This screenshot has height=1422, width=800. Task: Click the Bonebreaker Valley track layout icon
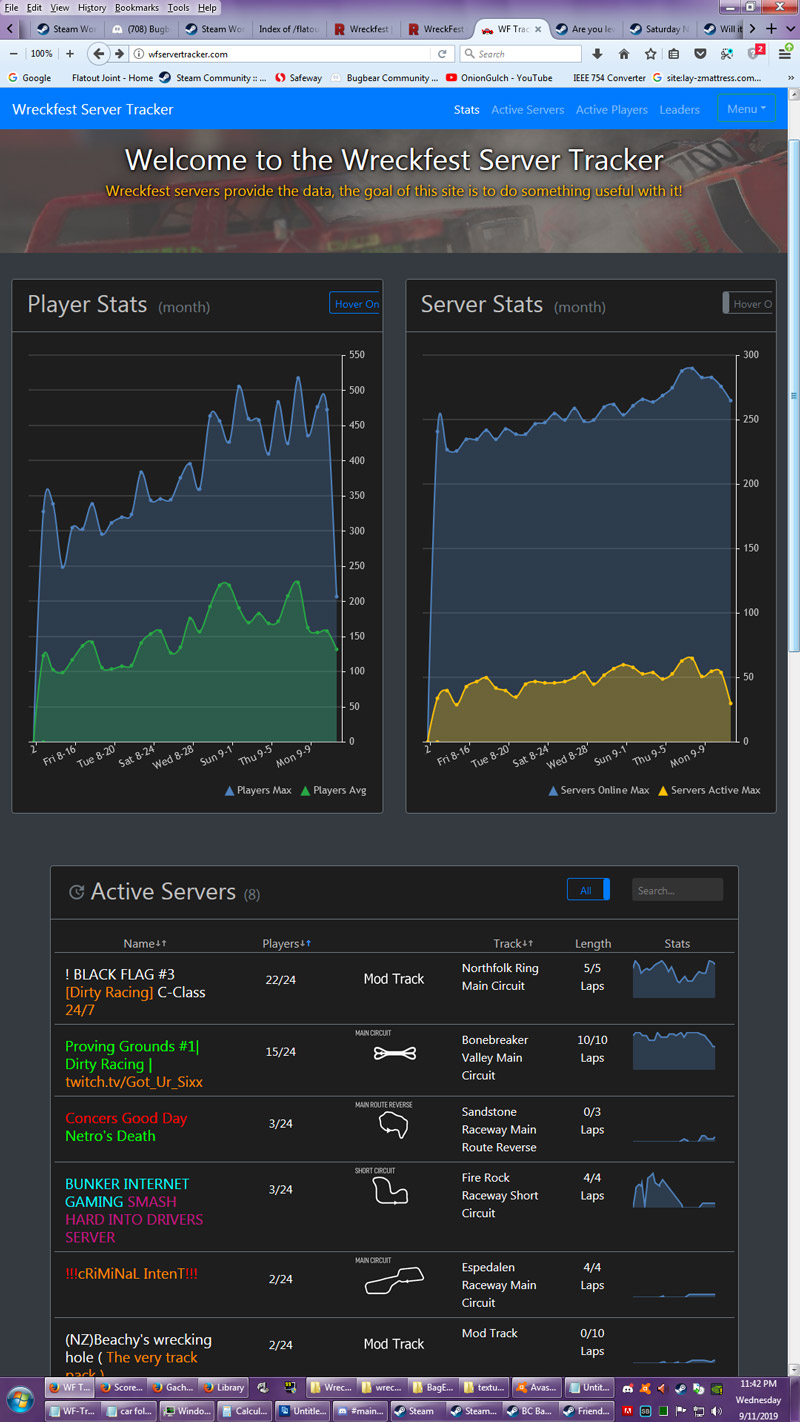[x=393, y=1053]
